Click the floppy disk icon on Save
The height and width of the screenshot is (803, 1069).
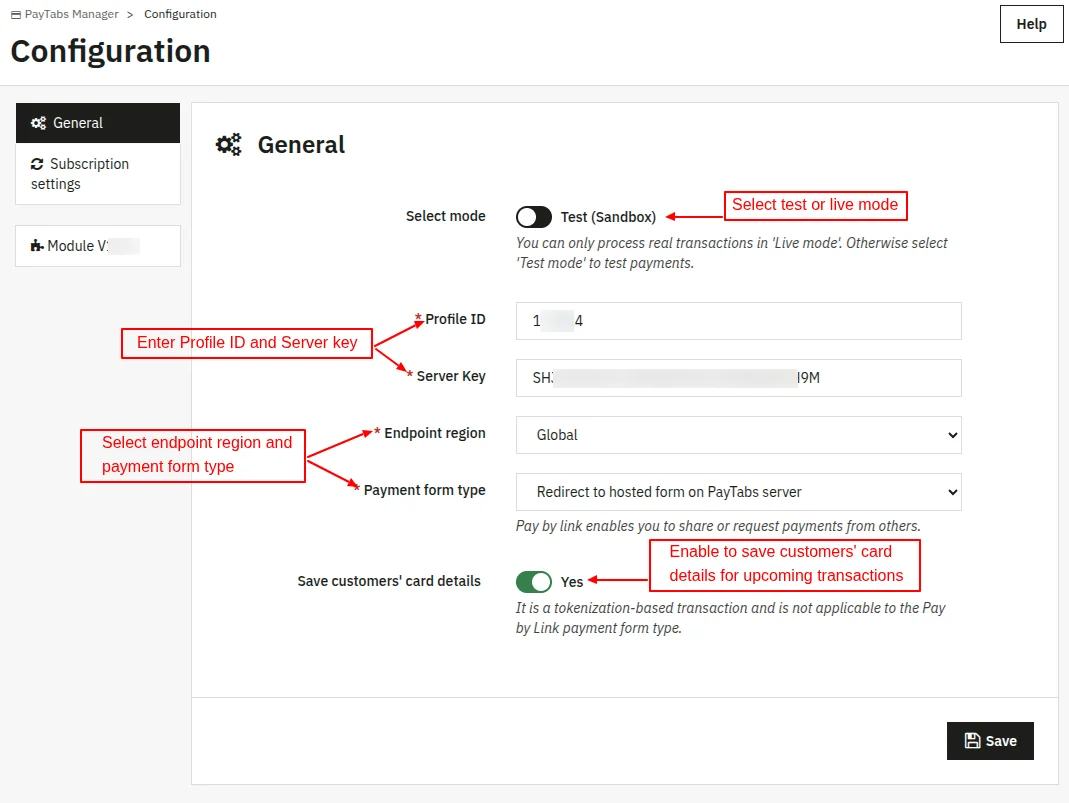click(x=972, y=741)
